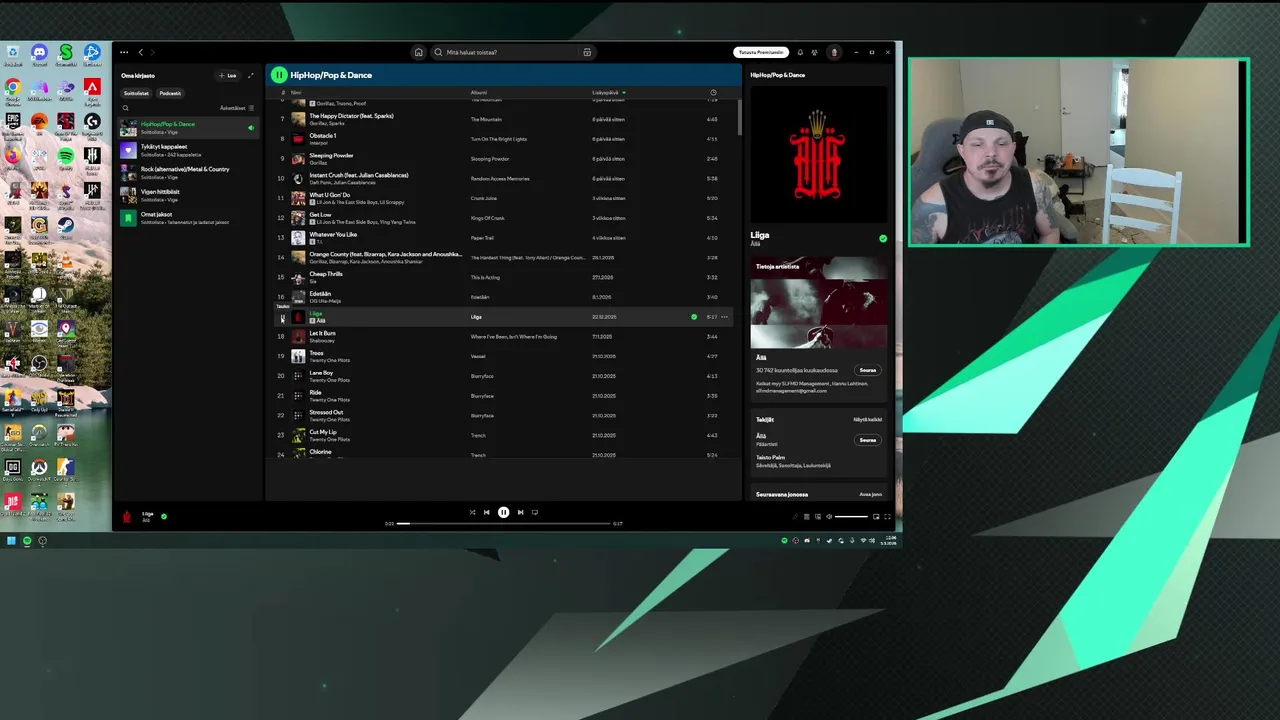Mute with the volume speaker icon
This screenshot has height=720, width=1280.
point(828,517)
